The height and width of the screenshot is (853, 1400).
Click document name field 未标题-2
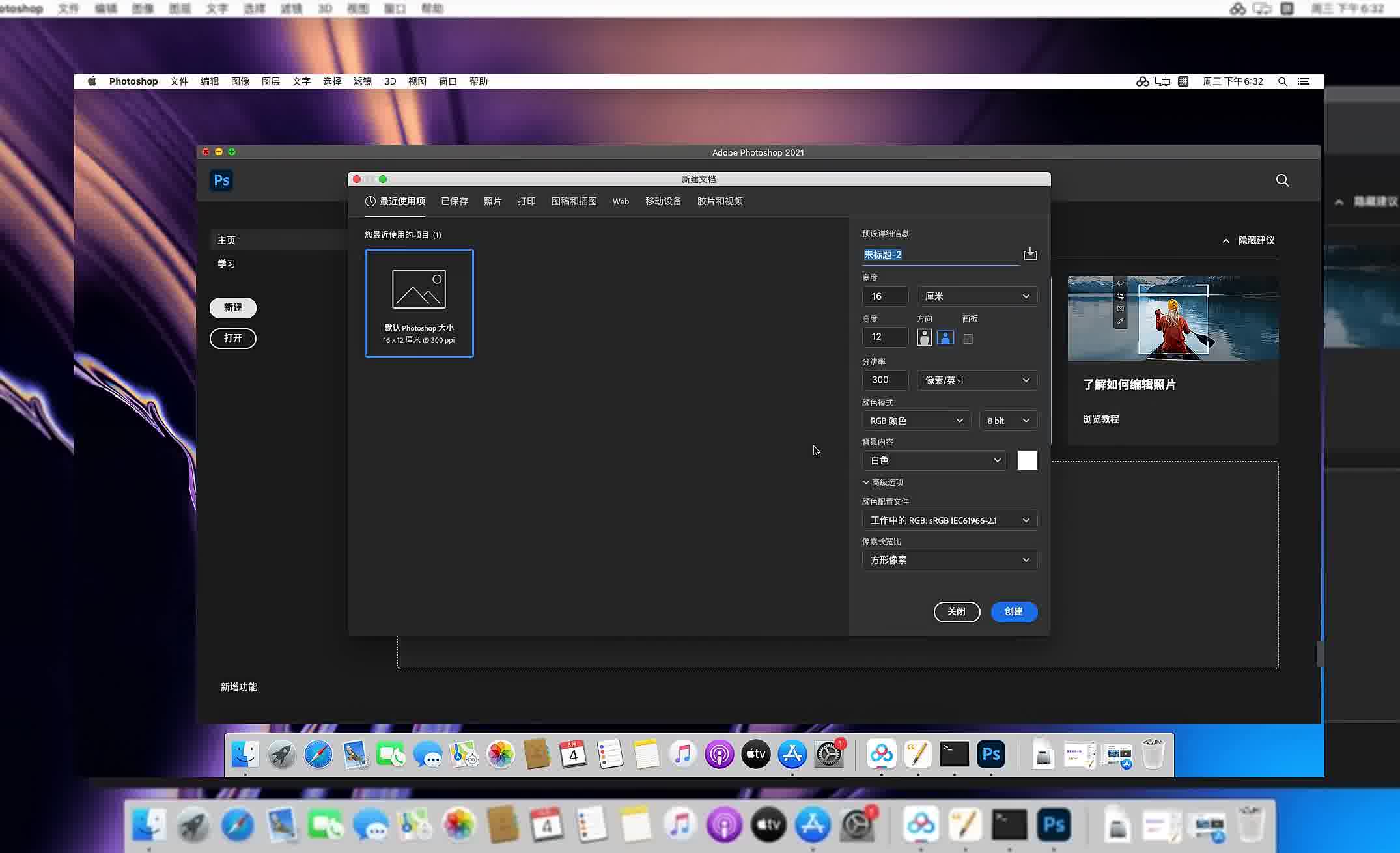tap(940, 255)
